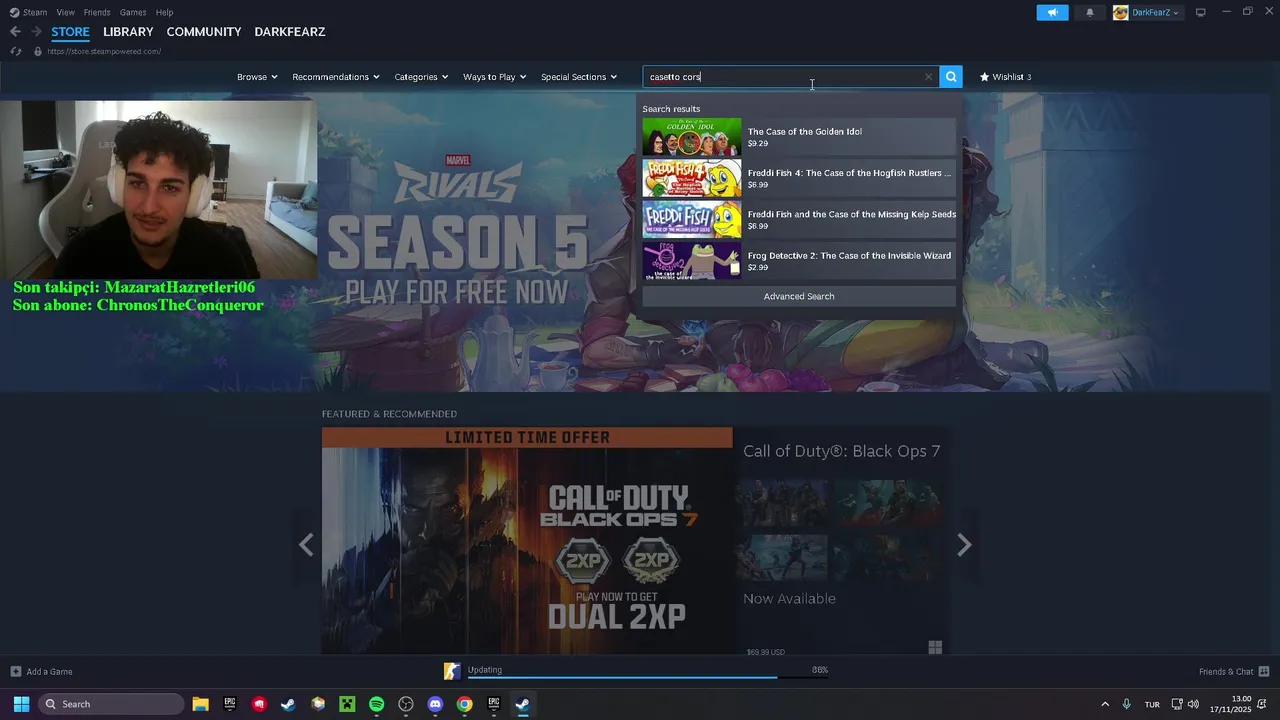The image size is (1280, 720).
Task: Click the Windows taskbar Search box
Action: 111,704
